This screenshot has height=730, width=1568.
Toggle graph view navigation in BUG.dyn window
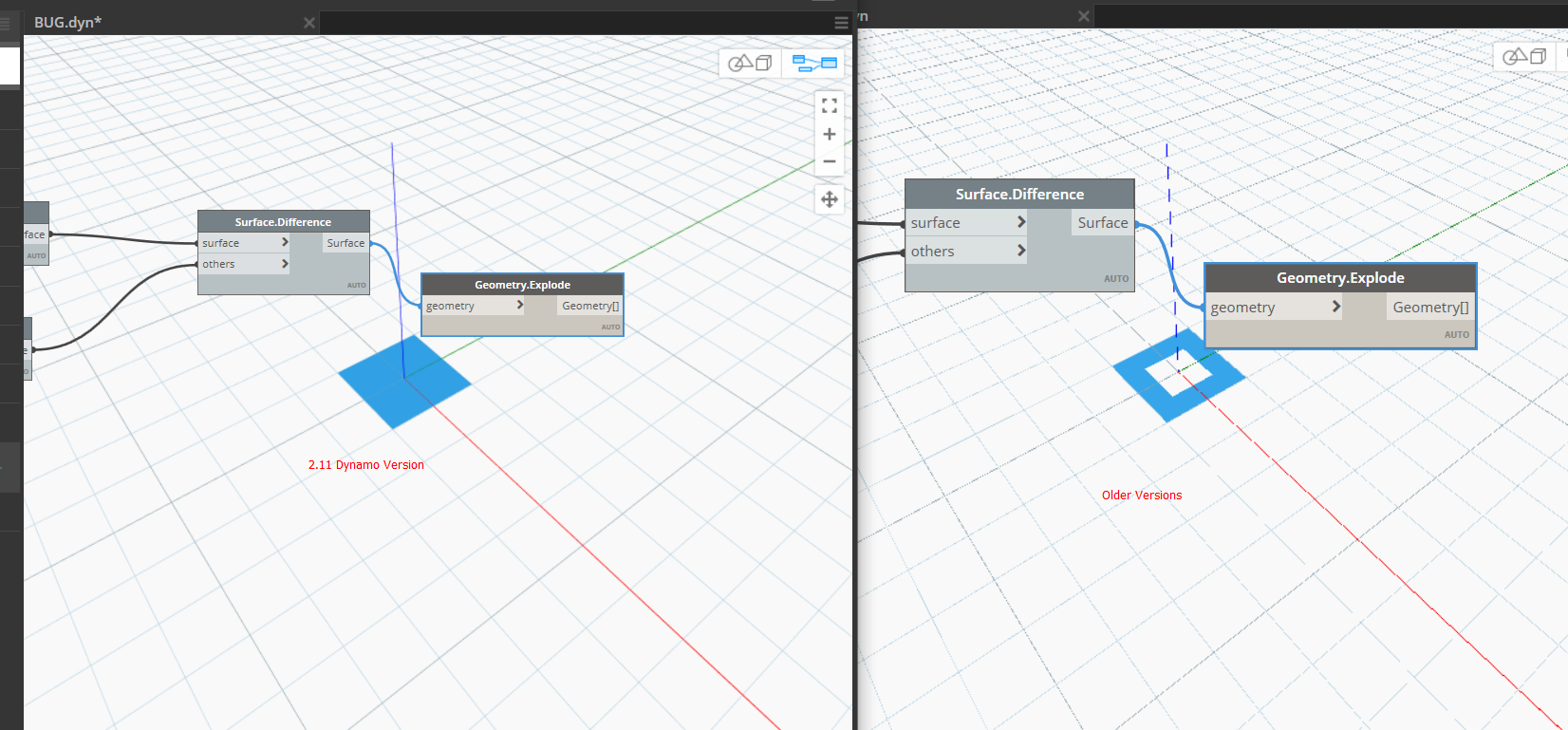(x=814, y=64)
